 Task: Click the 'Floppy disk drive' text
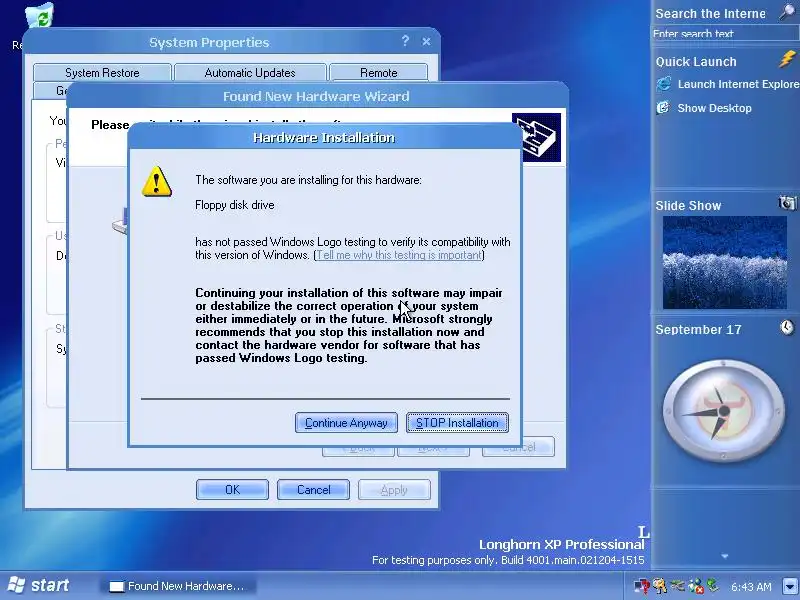pos(235,205)
